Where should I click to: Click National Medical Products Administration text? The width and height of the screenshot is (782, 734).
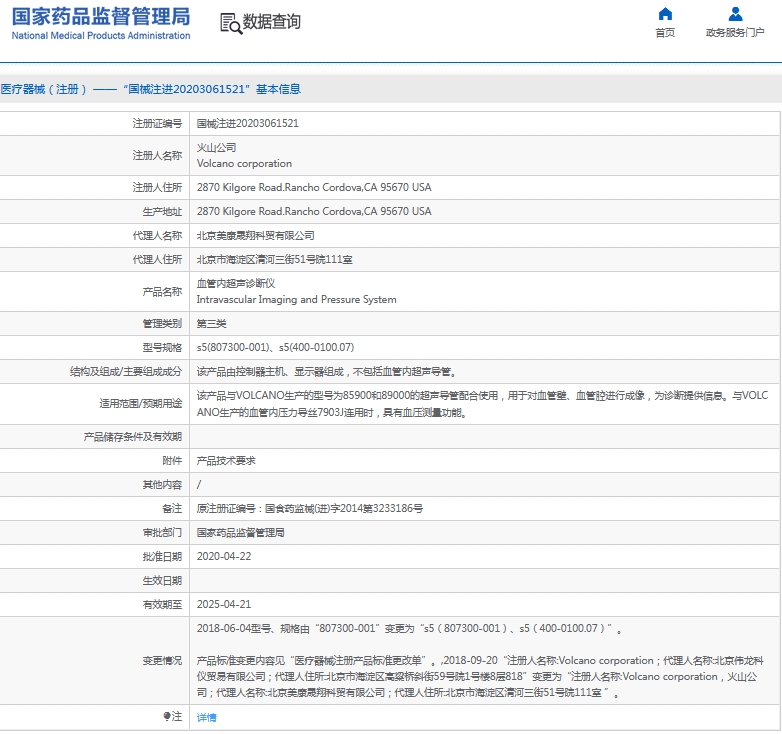pos(101,35)
